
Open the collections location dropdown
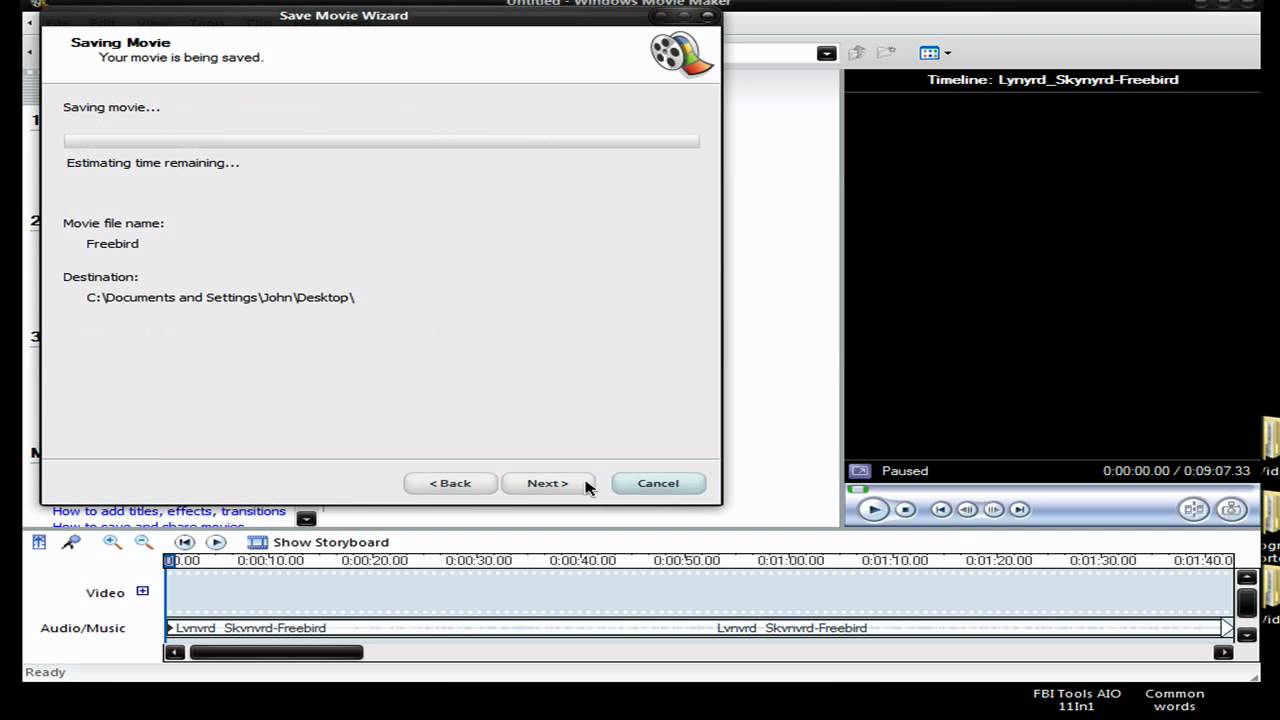(826, 53)
